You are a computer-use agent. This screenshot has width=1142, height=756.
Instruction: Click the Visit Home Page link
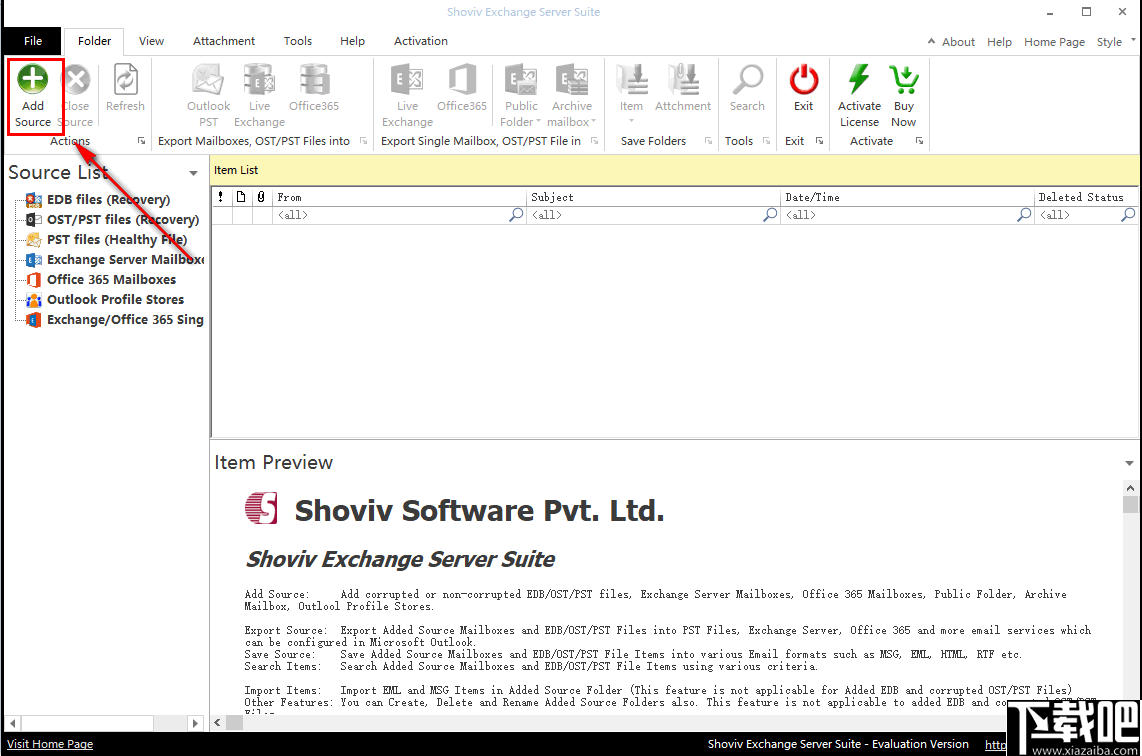[49, 744]
